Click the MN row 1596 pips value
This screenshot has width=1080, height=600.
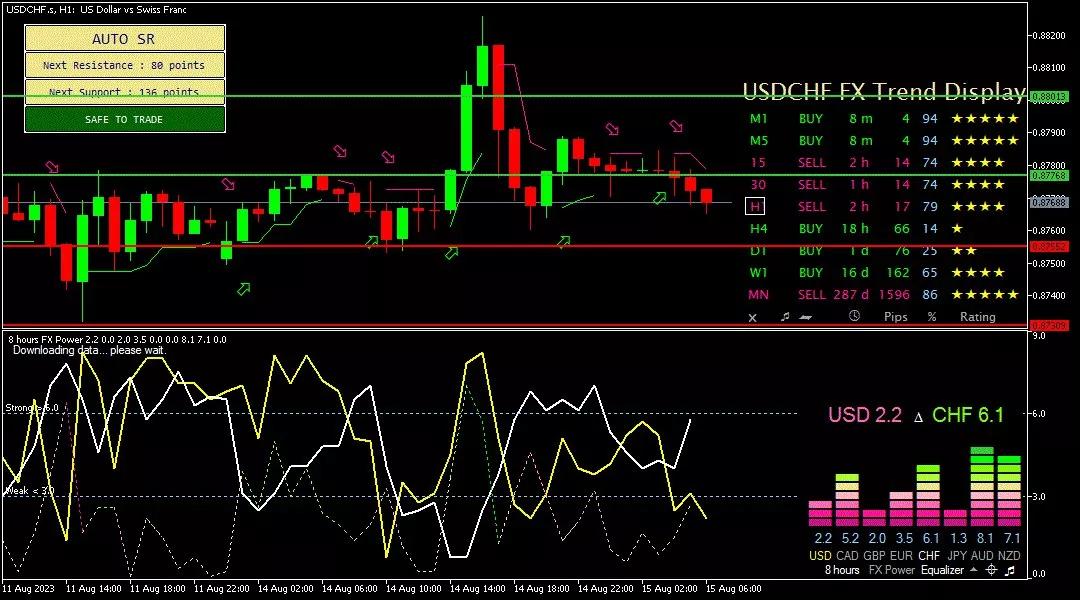pyautogui.click(x=894, y=295)
